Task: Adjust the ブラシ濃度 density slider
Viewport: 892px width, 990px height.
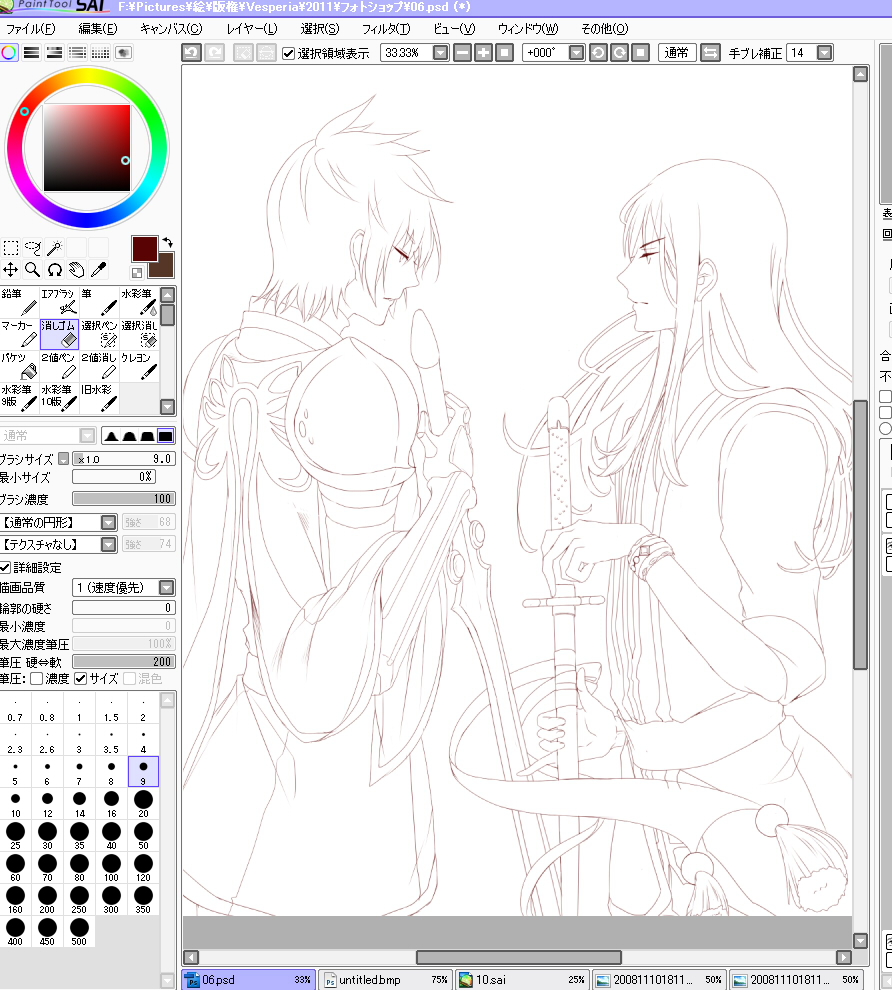Action: [x=124, y=499]
